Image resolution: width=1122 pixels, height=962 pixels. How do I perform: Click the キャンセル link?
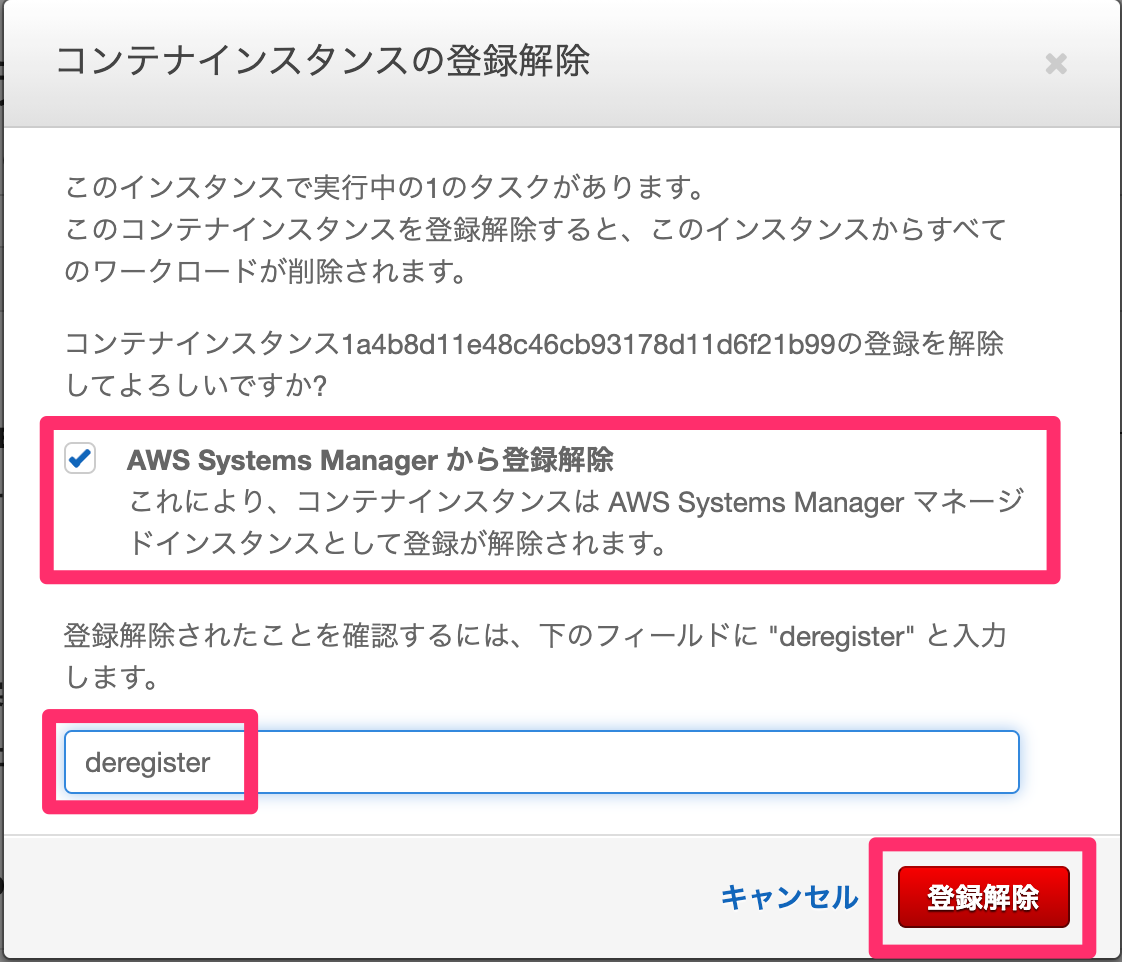click(x=789, y=897)
